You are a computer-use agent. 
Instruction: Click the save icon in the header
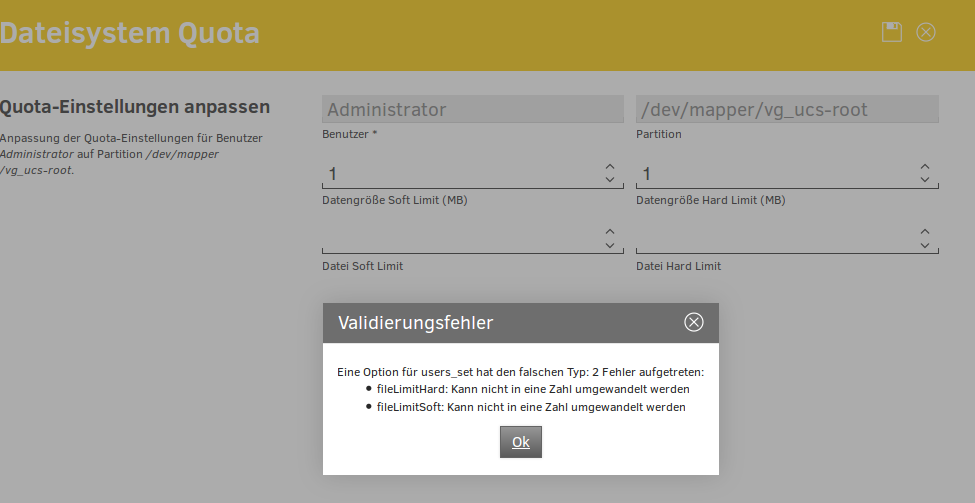click(x=891, y=32)
